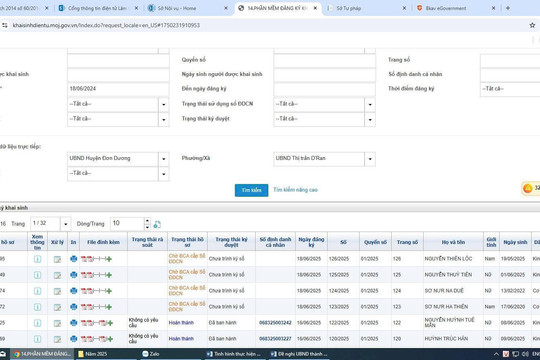Open the Trang 1/32 page dropdown
Image resolution: width=540 pixels, height=360 pixels.
click(x=65, y=224)
